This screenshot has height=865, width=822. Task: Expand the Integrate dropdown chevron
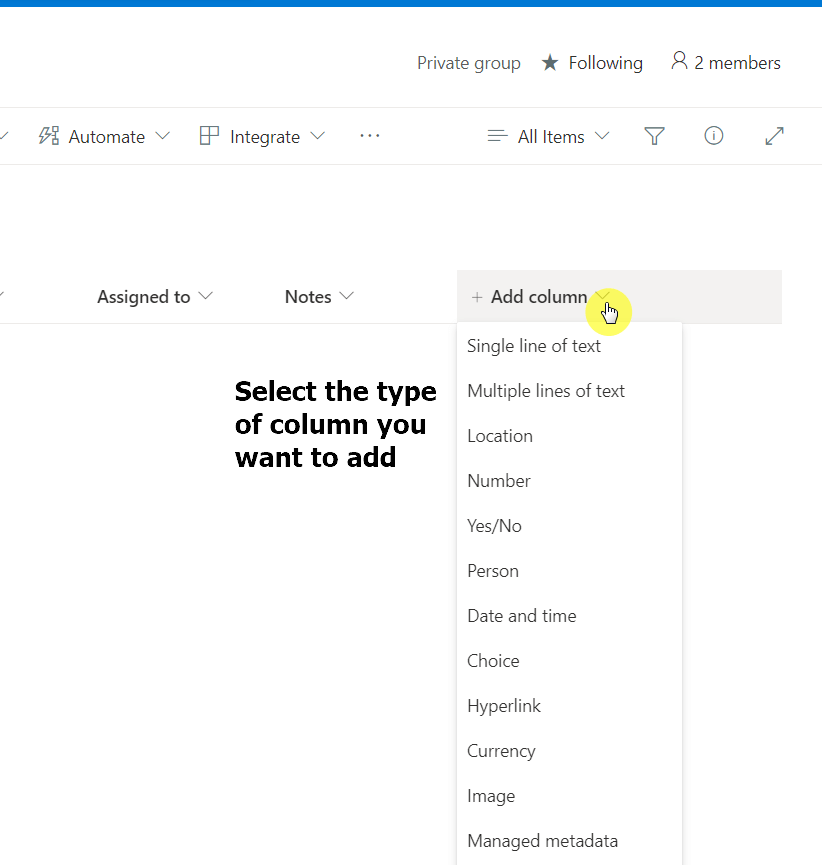[317, 136]
